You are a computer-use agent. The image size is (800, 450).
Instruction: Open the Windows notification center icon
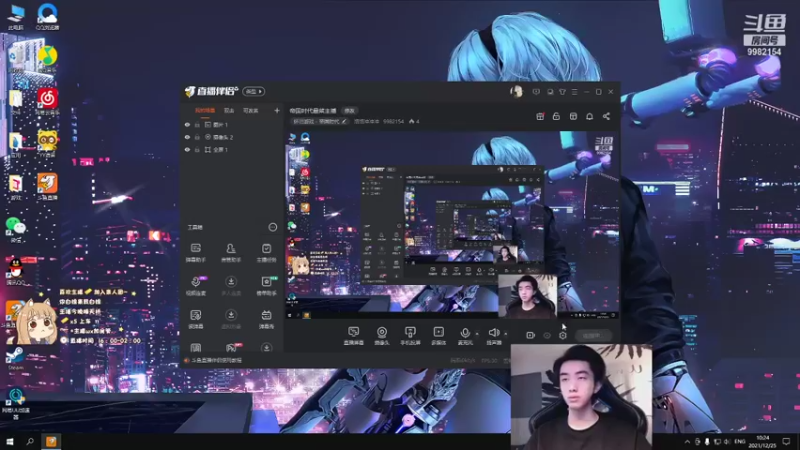tap(786, 442)
